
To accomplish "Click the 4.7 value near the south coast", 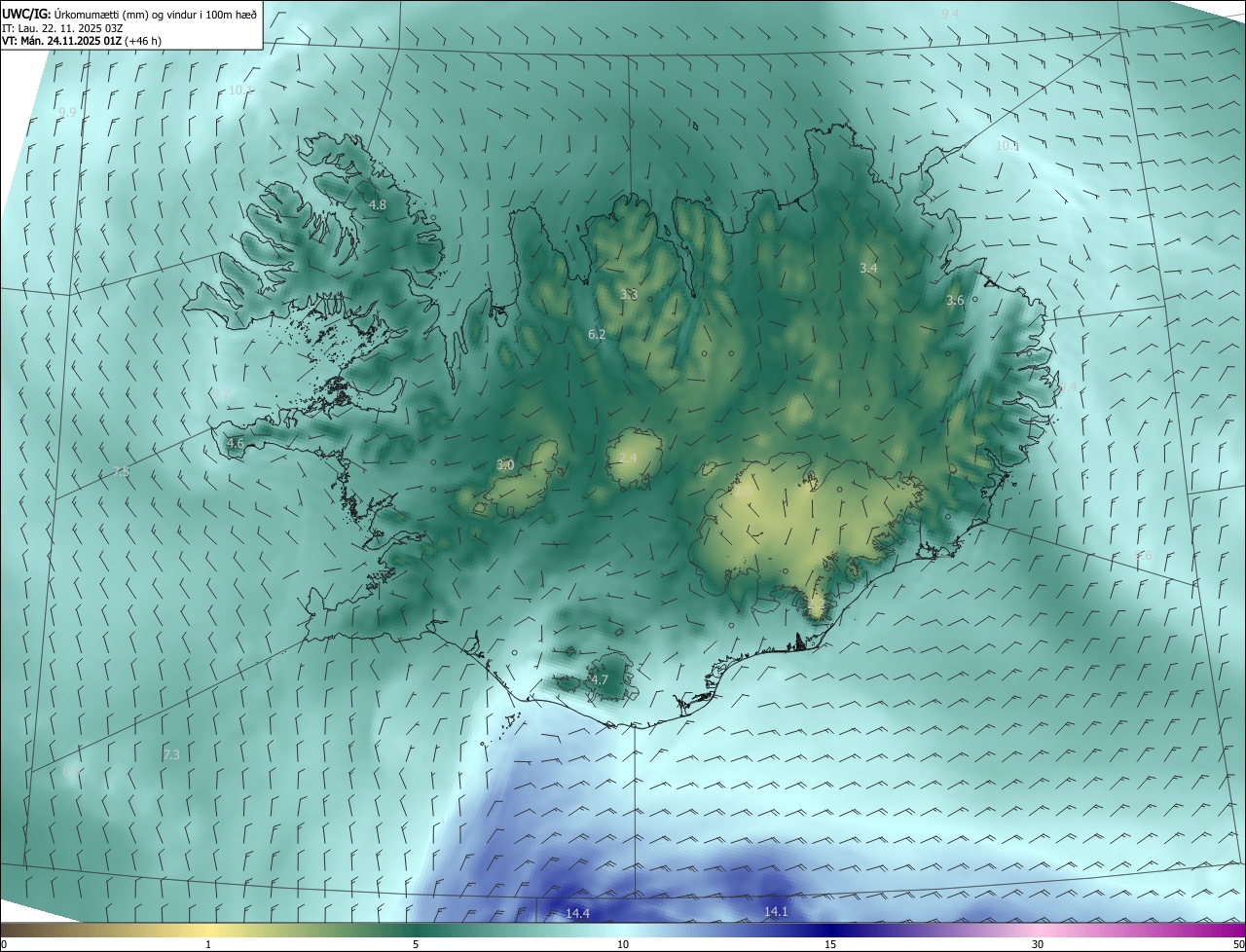I will (x=600, y=679).
